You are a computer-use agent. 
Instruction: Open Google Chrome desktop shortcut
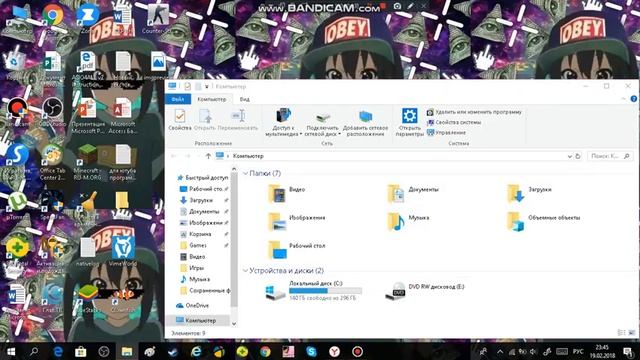53,18
